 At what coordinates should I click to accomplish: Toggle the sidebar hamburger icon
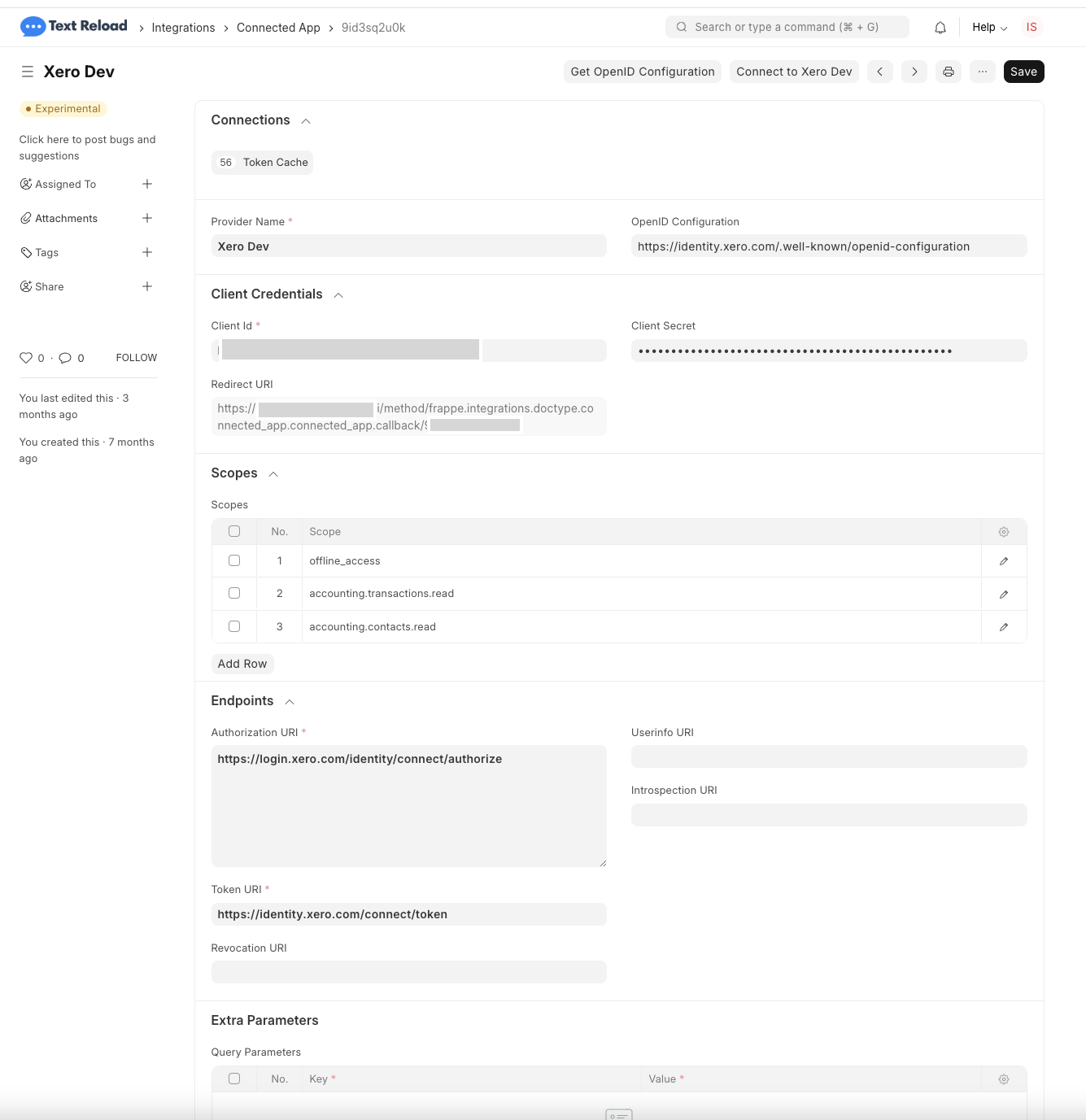click(x=28, y=72)
